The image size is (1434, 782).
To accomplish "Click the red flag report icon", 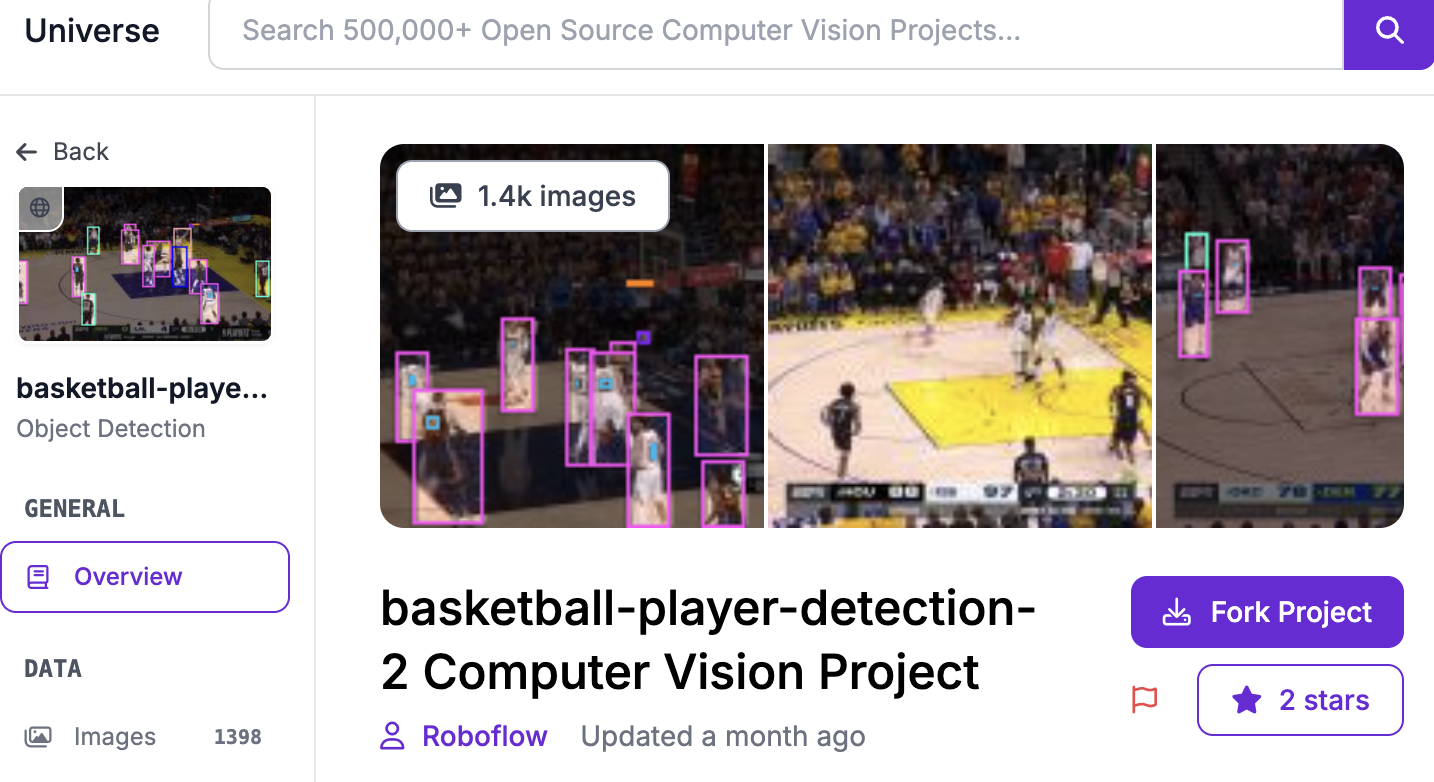I will pyautogui.click(x=1145, y=699).
